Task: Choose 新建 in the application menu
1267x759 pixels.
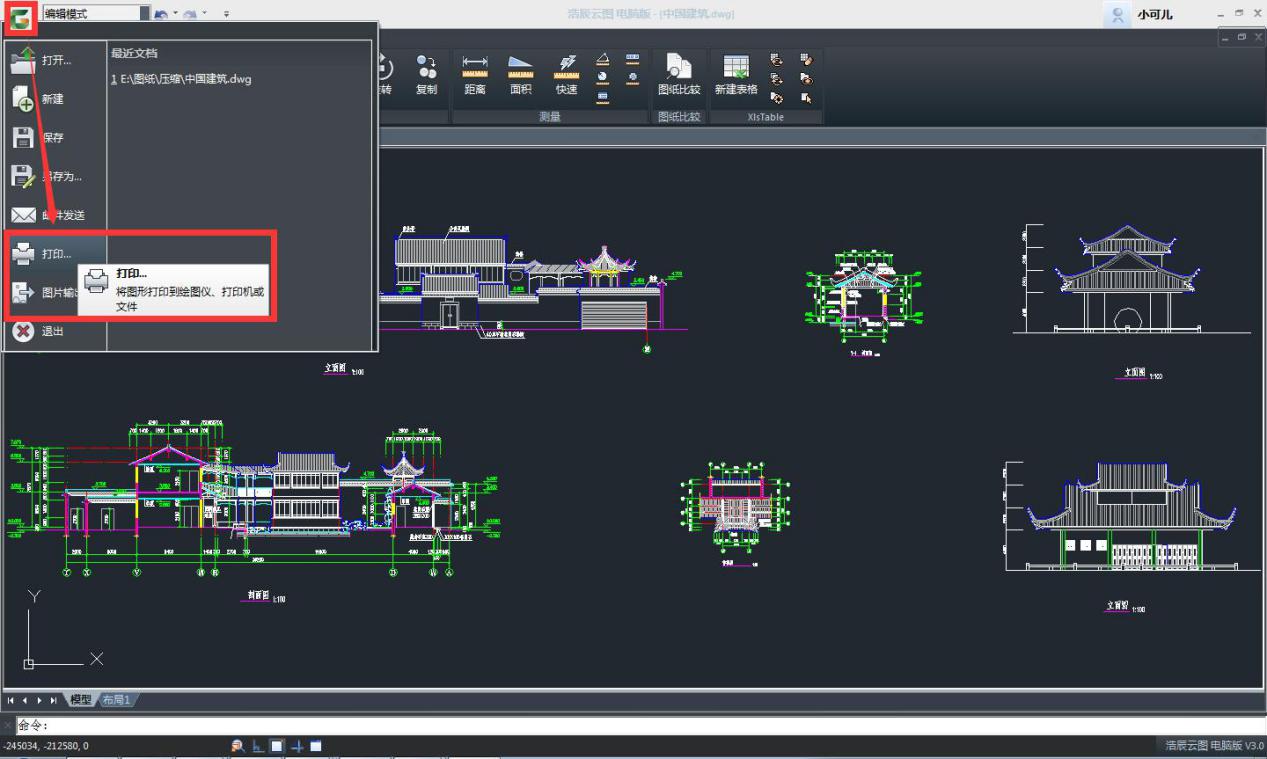Action: click(x=54, y=99)
